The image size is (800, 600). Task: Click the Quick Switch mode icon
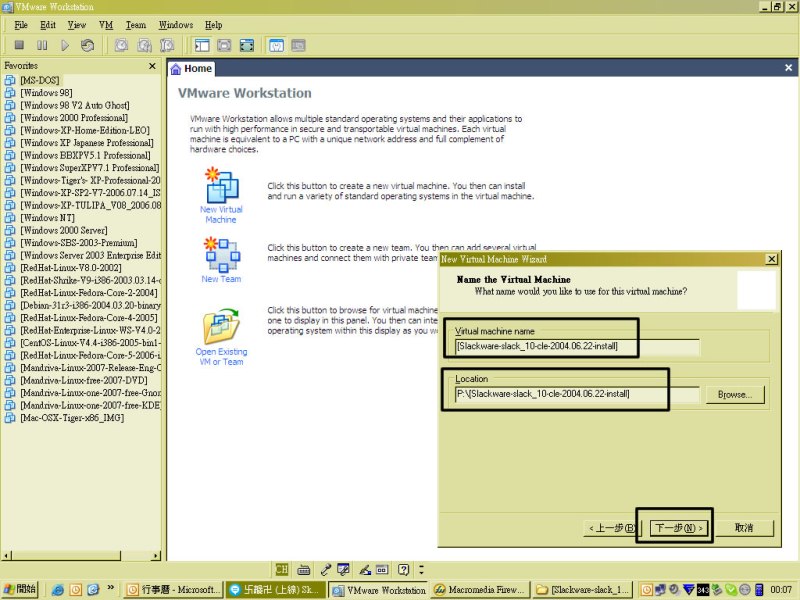coord(224,45)
